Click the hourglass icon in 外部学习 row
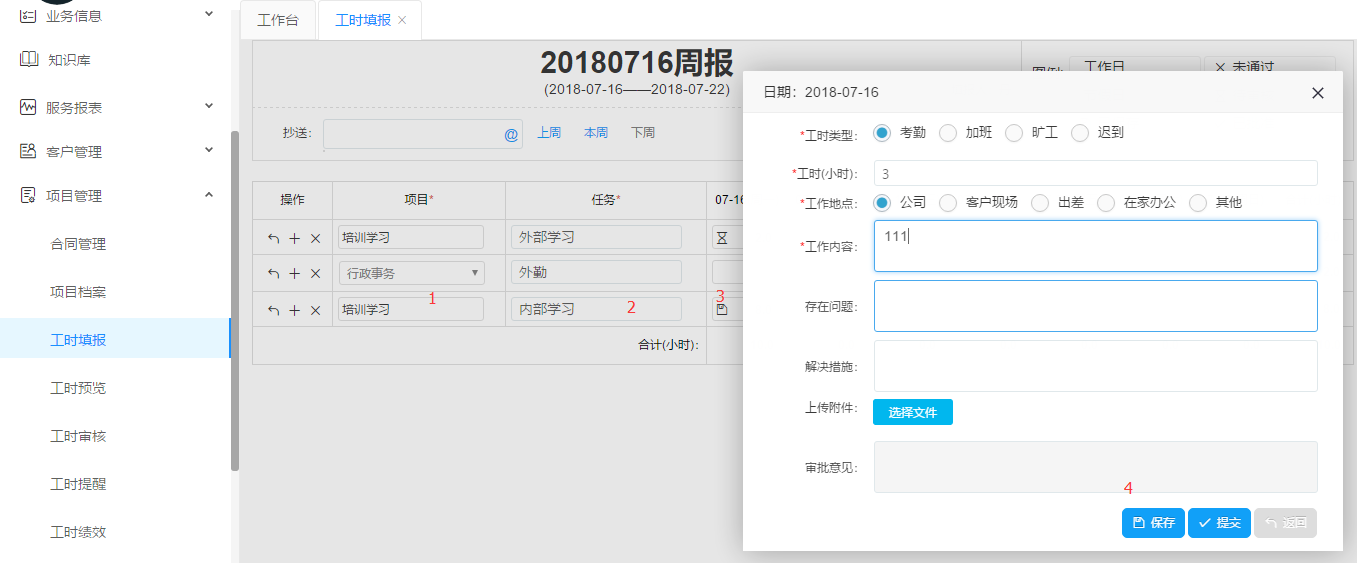 tap(722, 238)
